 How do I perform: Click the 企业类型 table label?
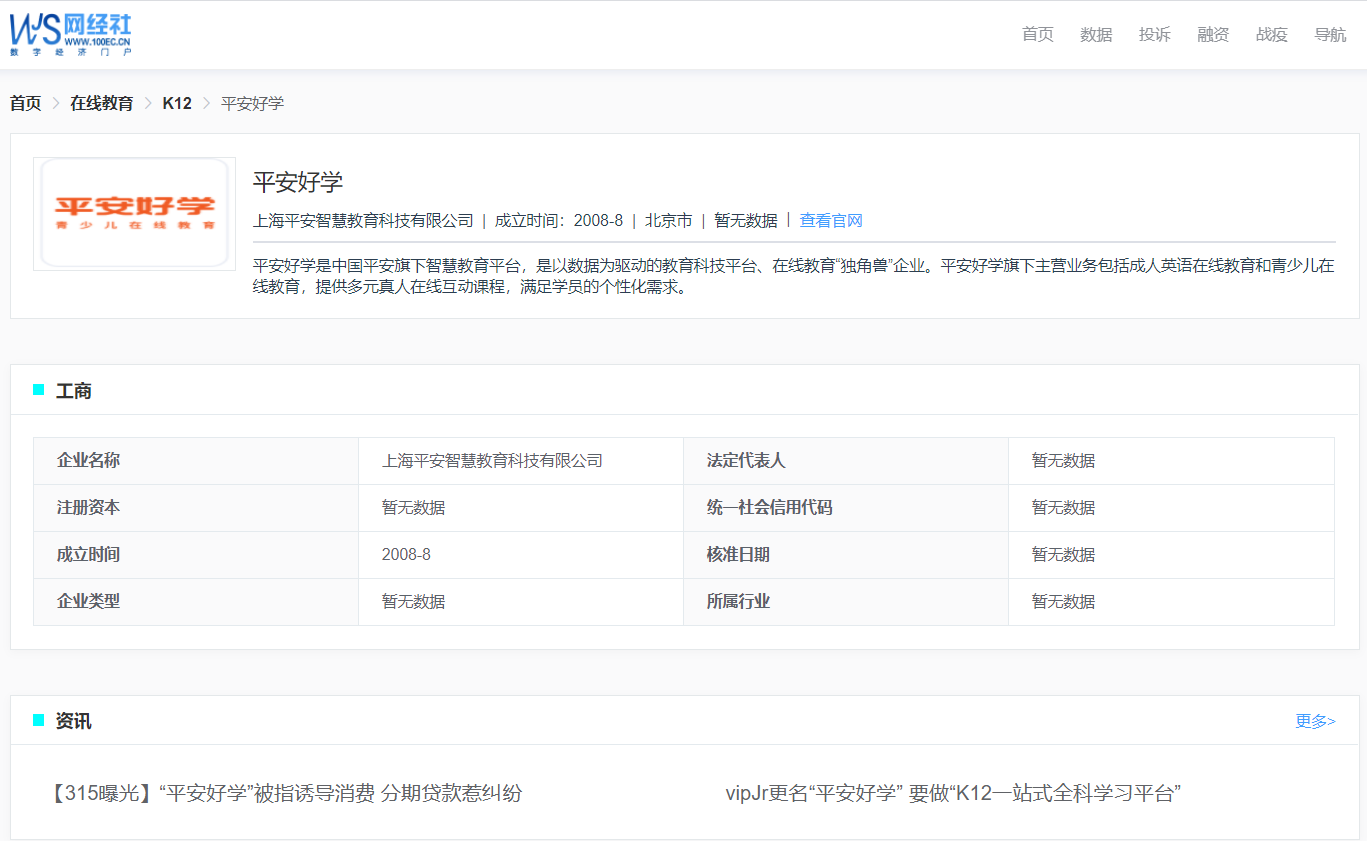click(x=89, y=602)
